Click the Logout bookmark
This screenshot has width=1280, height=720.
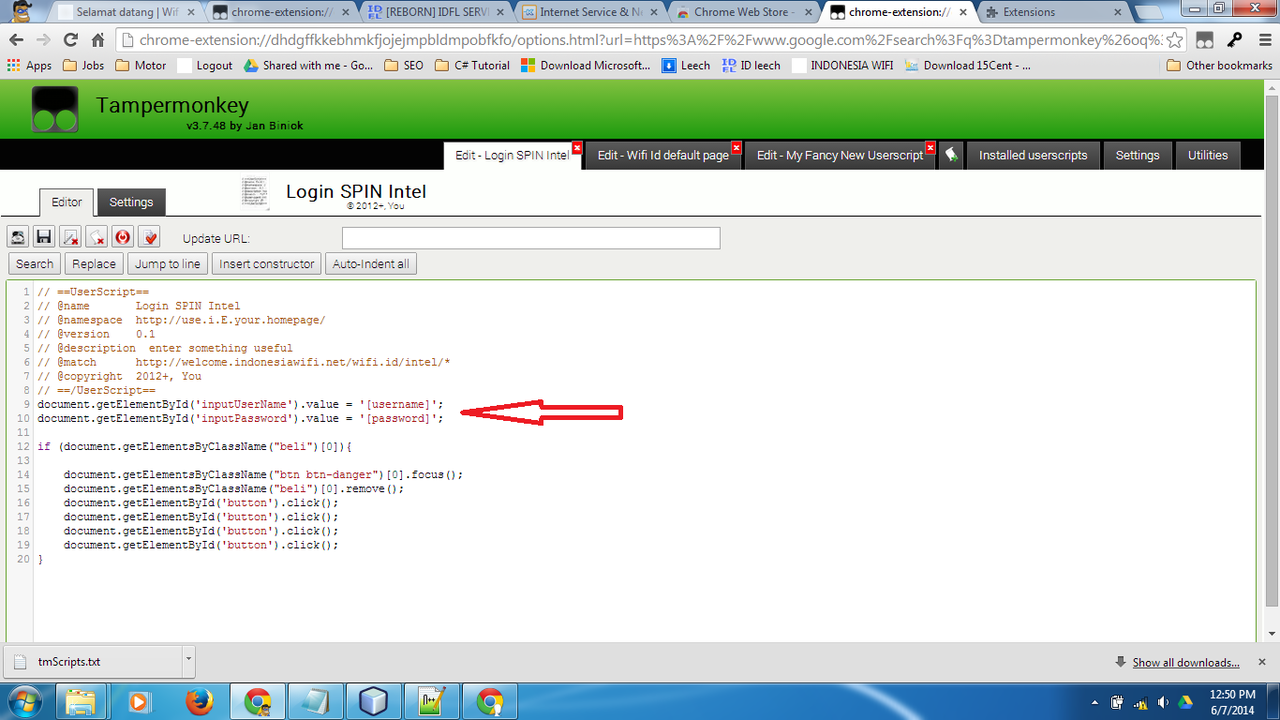pos(205,65)
